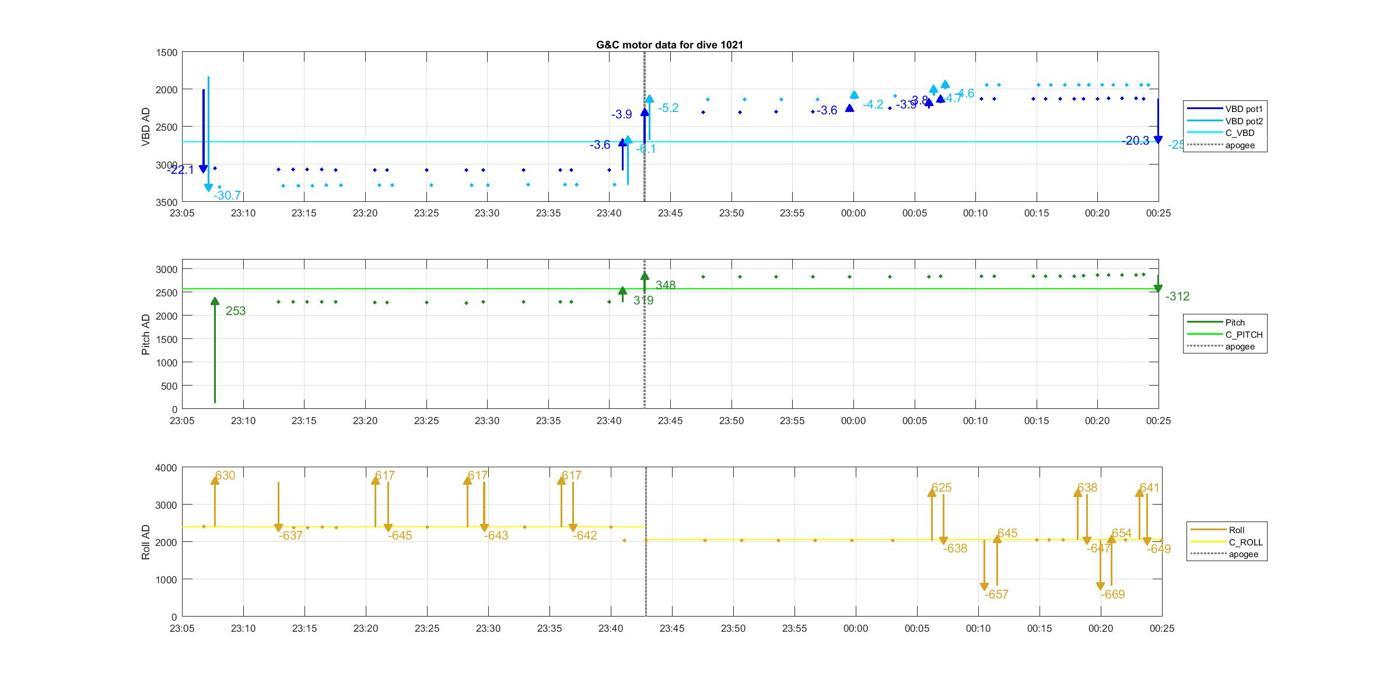Image resolution: width=1400 pixels, height=693 pixels.
Task: Click the tall green pitch arrow labeled 253
Action: click(215, 350)
